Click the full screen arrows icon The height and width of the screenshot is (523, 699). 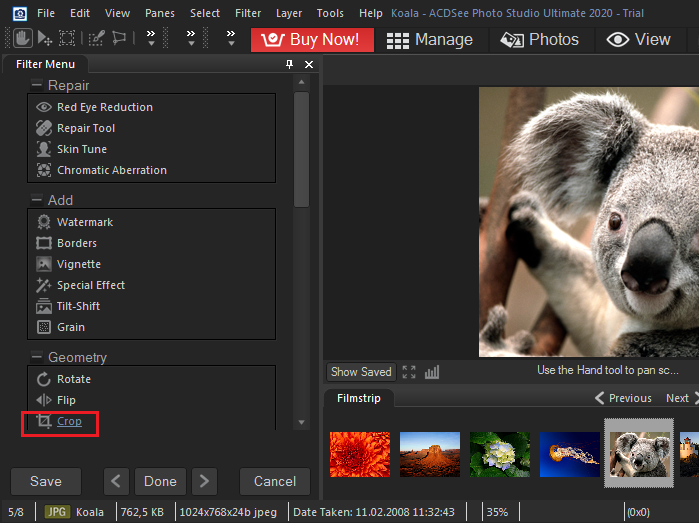tap(409, 372)
